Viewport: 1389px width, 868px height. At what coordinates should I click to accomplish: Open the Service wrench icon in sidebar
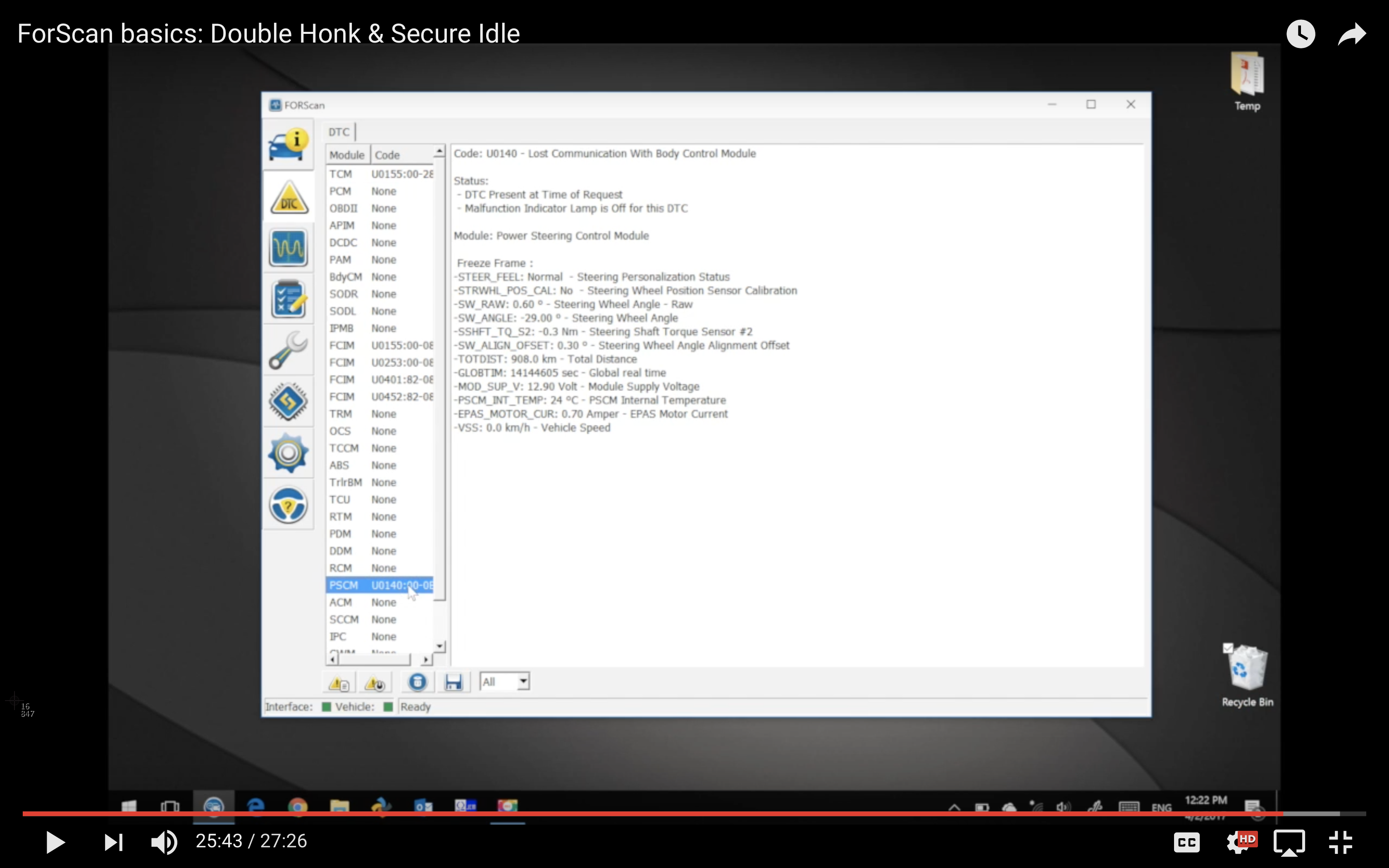(289, 350)
